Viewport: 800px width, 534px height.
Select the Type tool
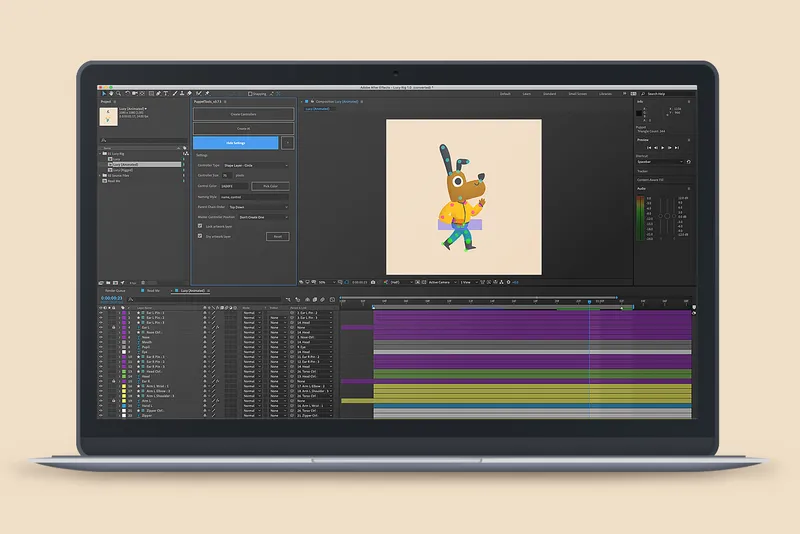[x=166, y=93]
